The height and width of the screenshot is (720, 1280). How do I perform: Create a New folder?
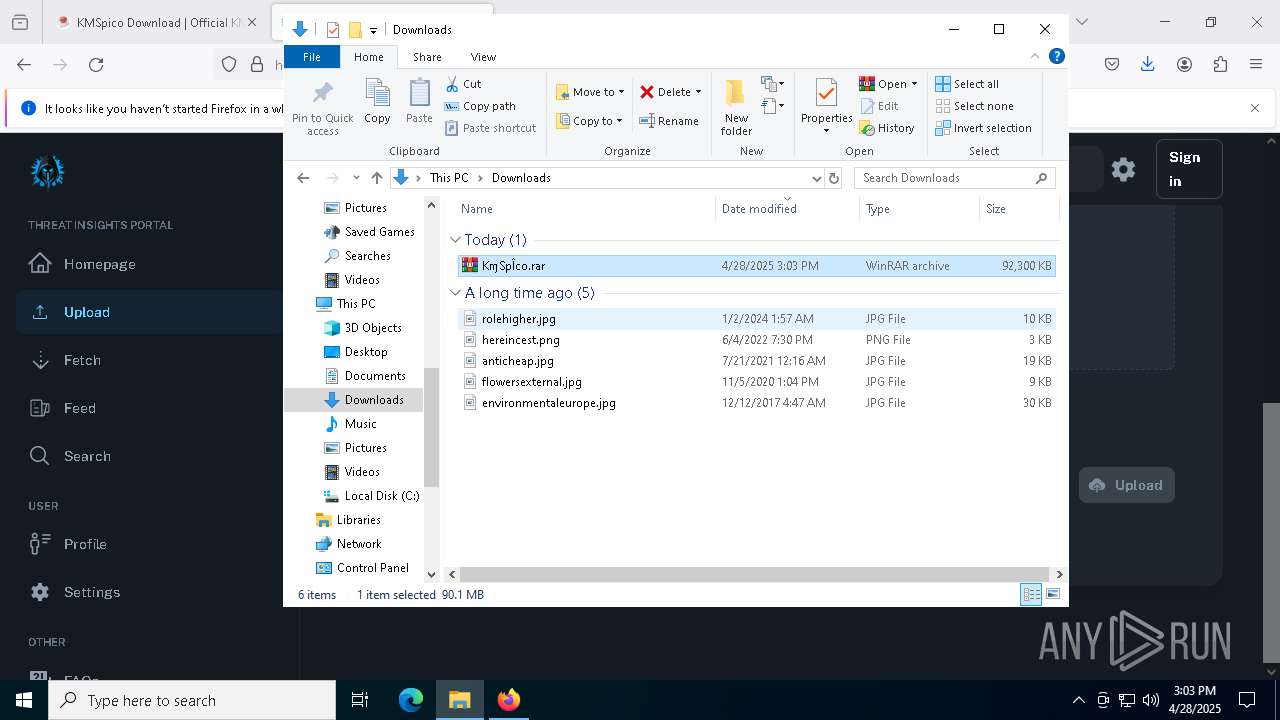(736, 108)
